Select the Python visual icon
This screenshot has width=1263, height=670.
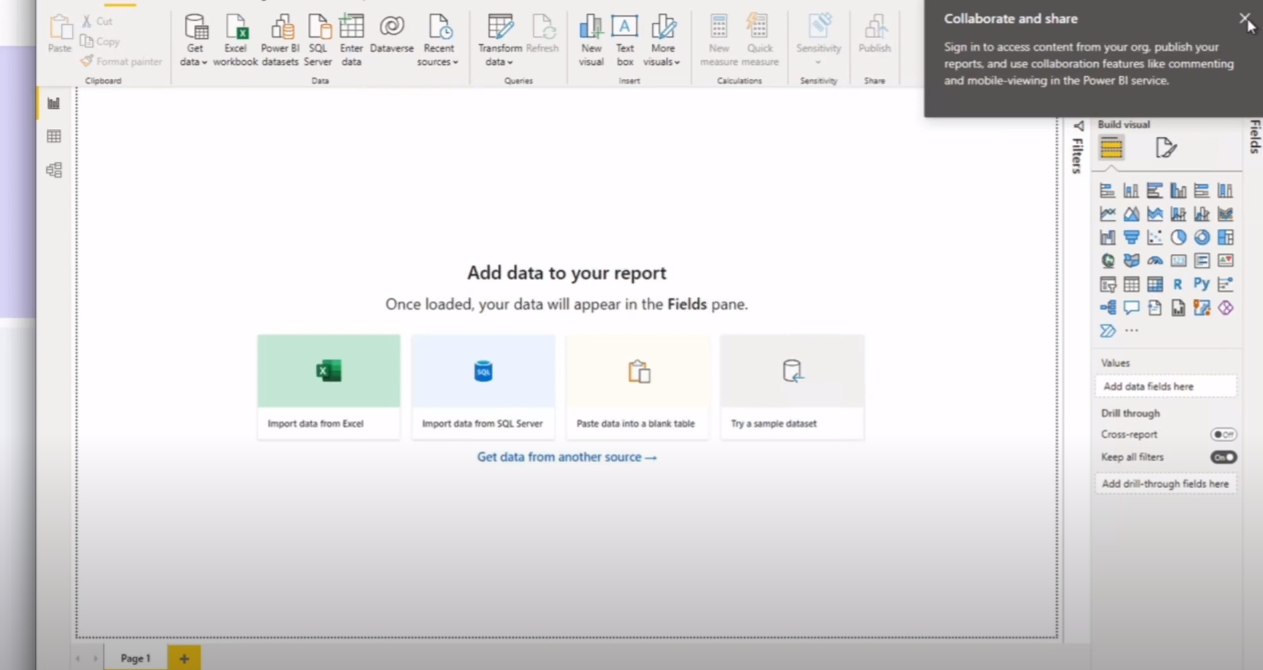[x=1202, y=284]
